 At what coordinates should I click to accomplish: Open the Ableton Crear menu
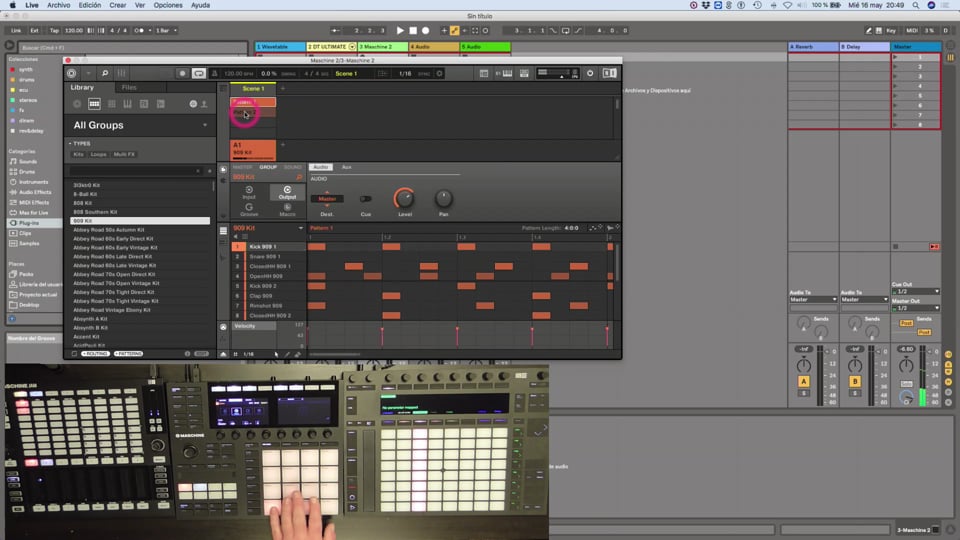pos(118,5)
